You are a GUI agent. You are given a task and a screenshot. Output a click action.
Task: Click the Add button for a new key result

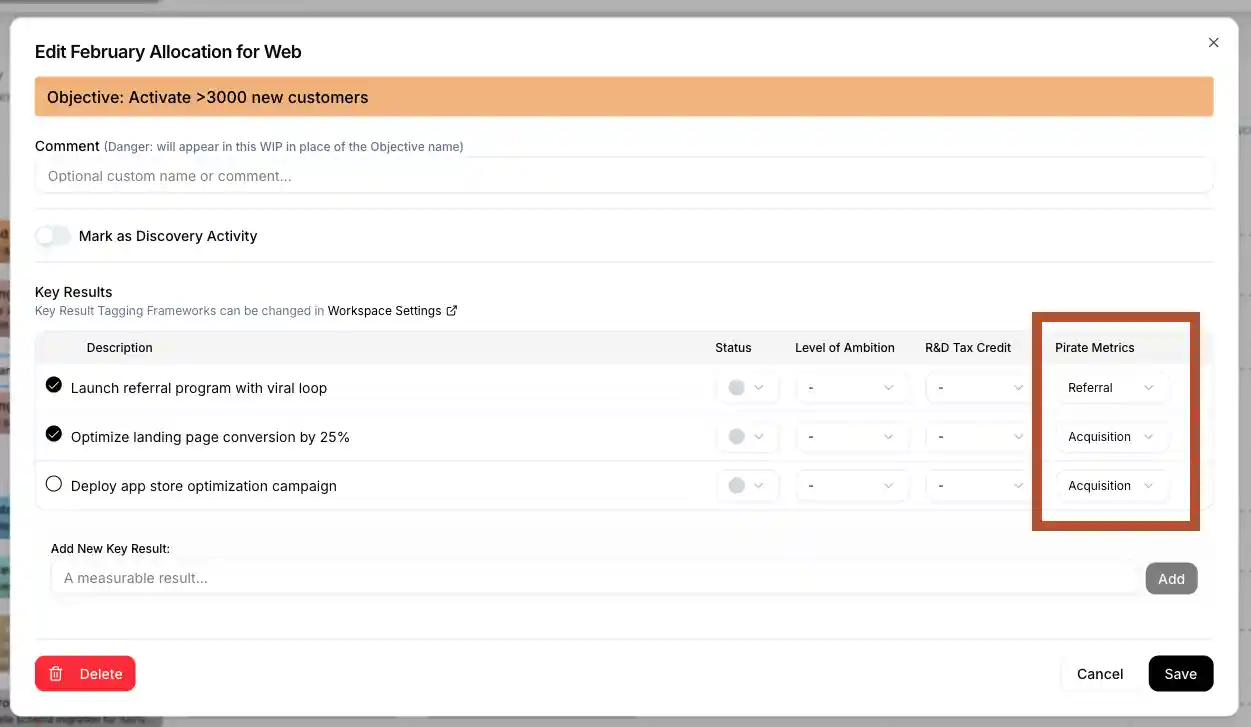pos(1171,578)
